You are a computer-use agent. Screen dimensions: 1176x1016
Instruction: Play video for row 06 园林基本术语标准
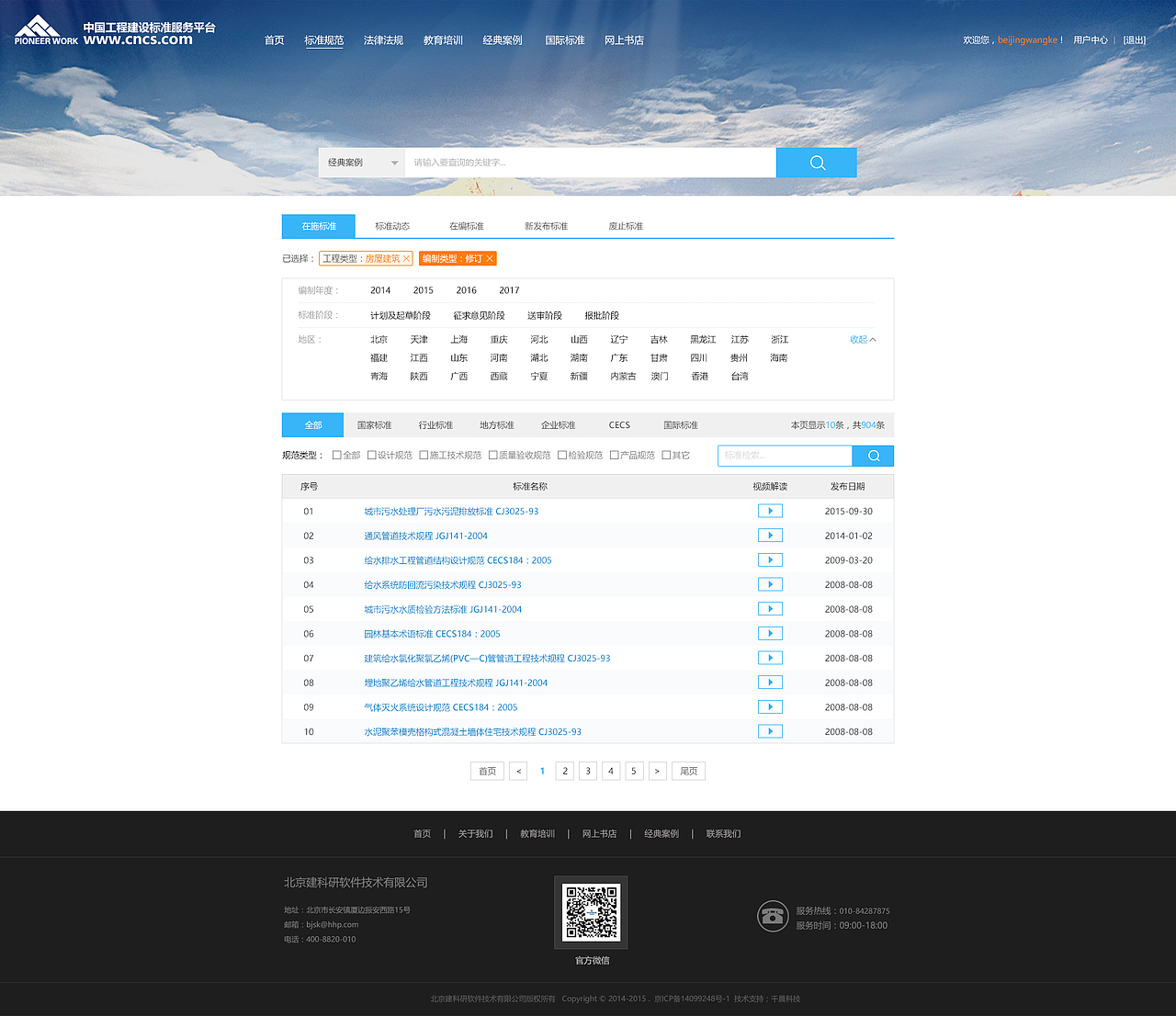coord(770,634)
